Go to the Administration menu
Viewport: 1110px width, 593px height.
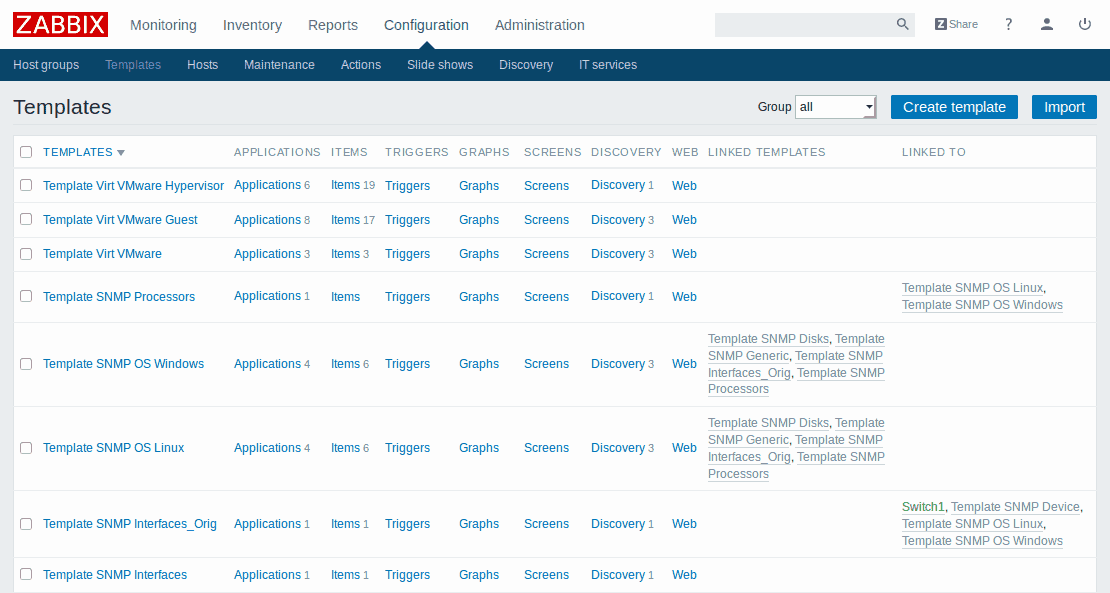(539, 25)
